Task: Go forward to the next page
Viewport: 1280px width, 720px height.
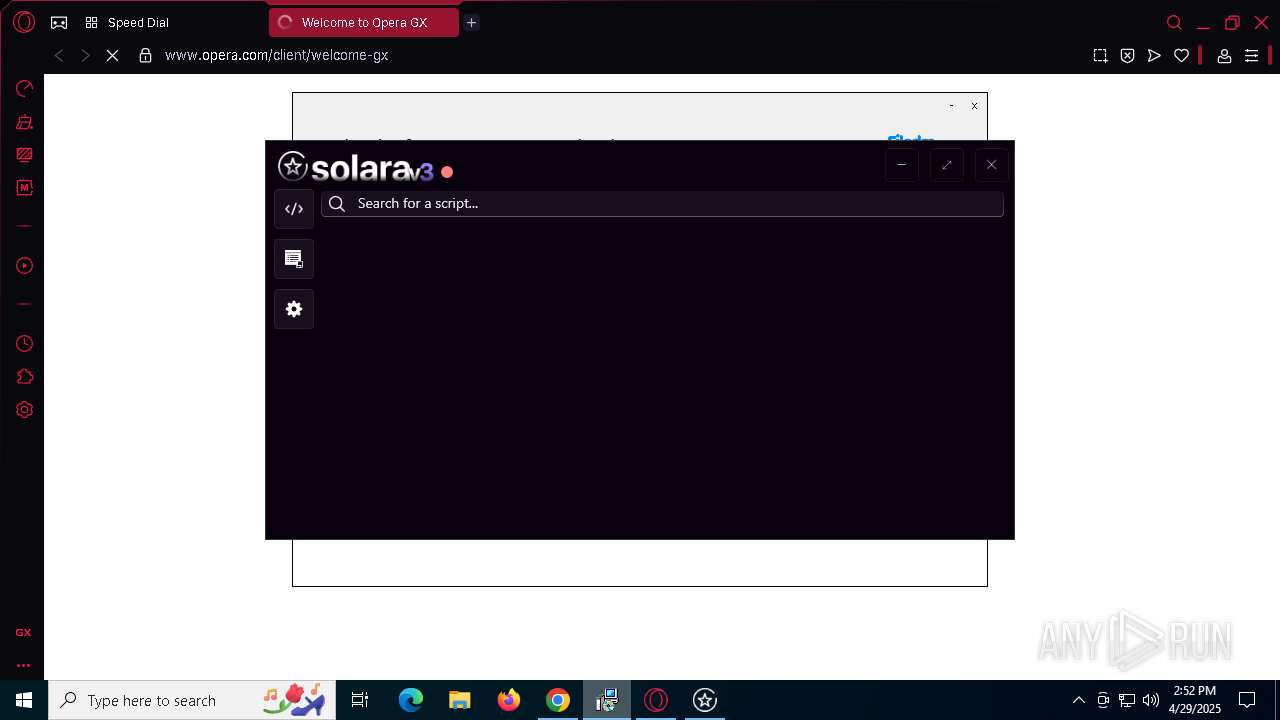Action: pos(85,56)
